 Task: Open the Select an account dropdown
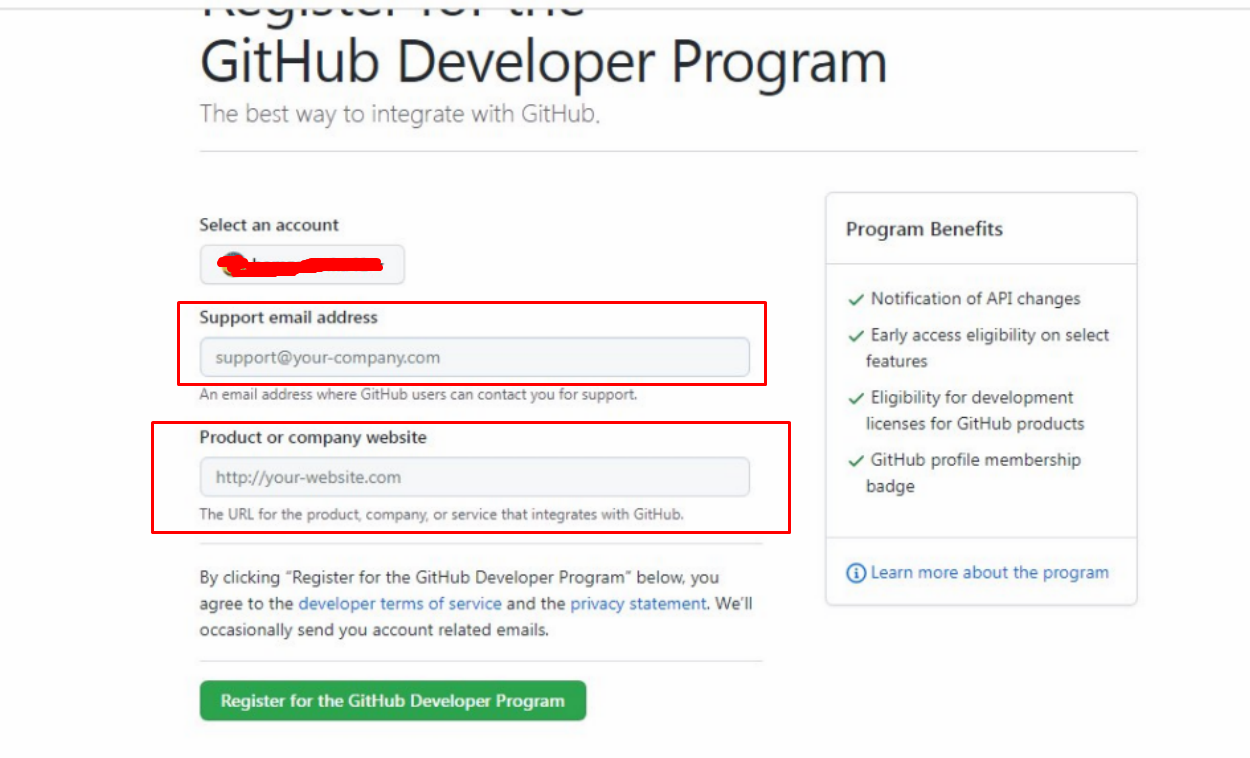point(302,264)
